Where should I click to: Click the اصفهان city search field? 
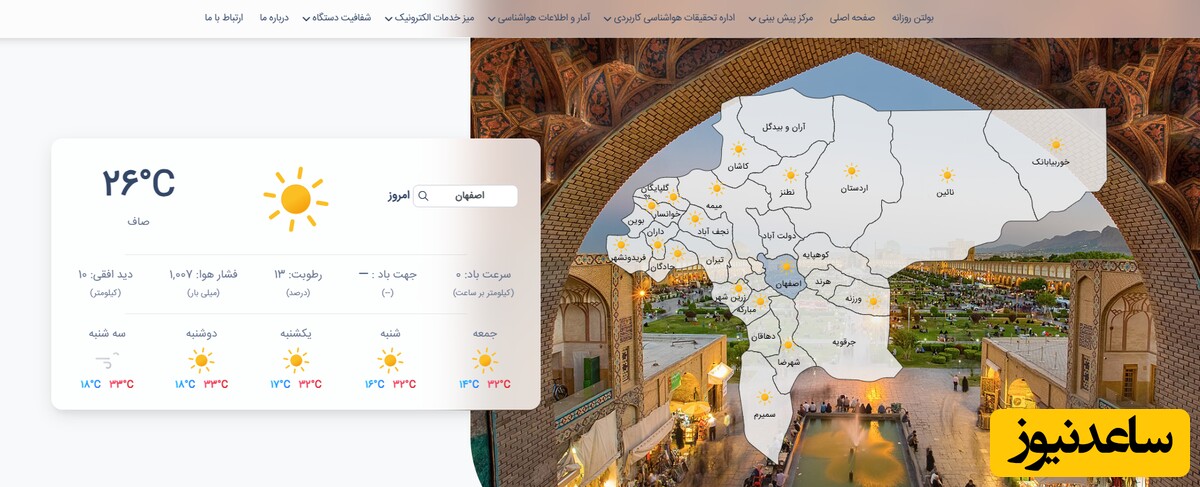pyautogui.click(x=466, y=196)
